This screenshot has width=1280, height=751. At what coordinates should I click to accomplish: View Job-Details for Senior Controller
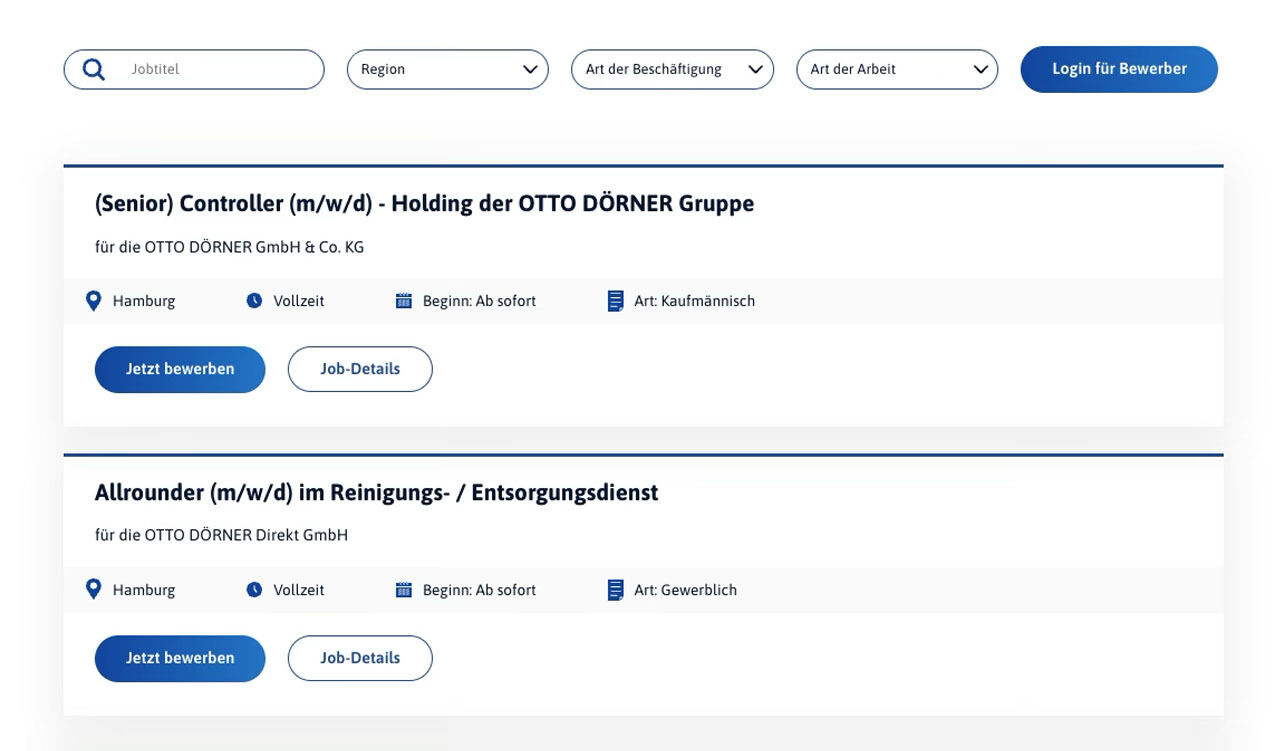pos(360,369)
